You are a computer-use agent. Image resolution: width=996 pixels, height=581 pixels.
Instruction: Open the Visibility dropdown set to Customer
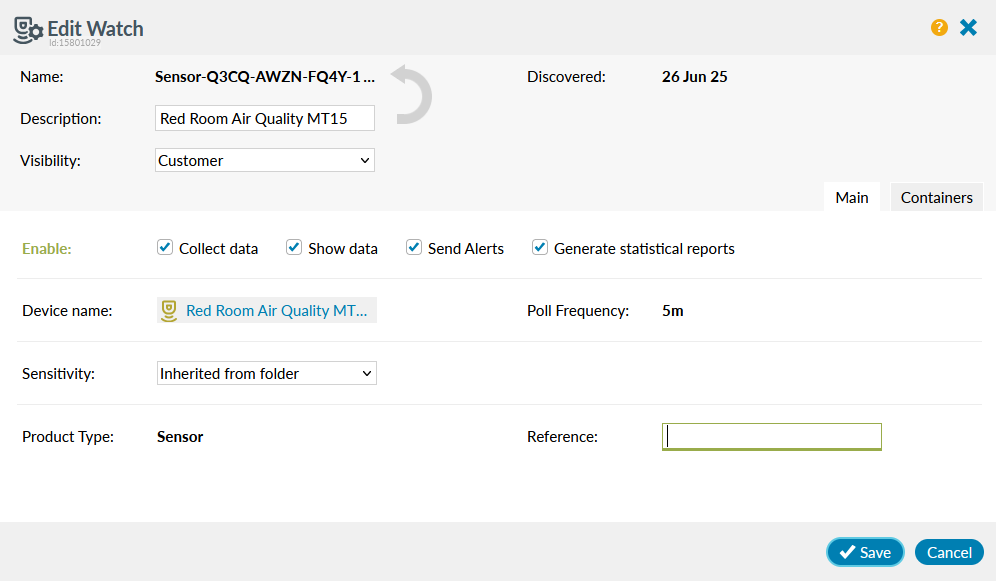tap(265, 160)
